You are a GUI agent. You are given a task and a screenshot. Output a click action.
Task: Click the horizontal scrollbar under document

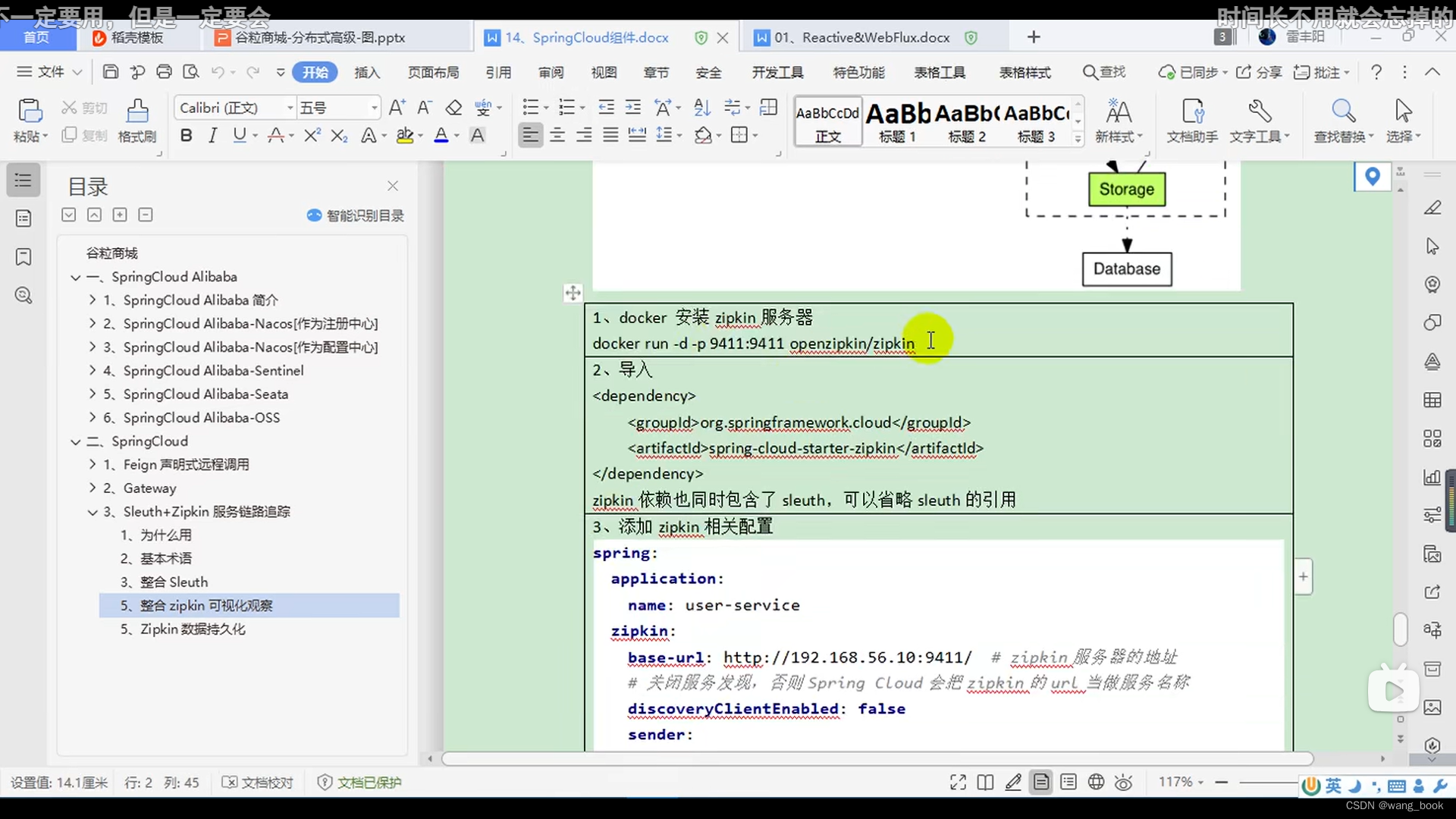pos(877,758)
